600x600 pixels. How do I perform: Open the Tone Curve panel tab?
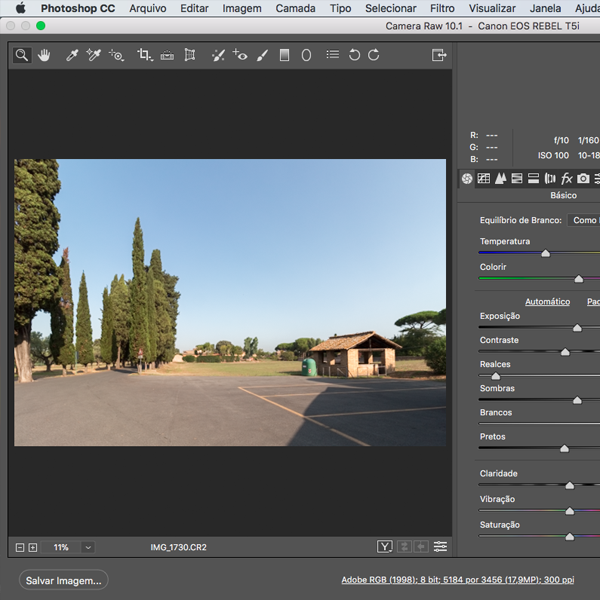[x=483, y=179]
